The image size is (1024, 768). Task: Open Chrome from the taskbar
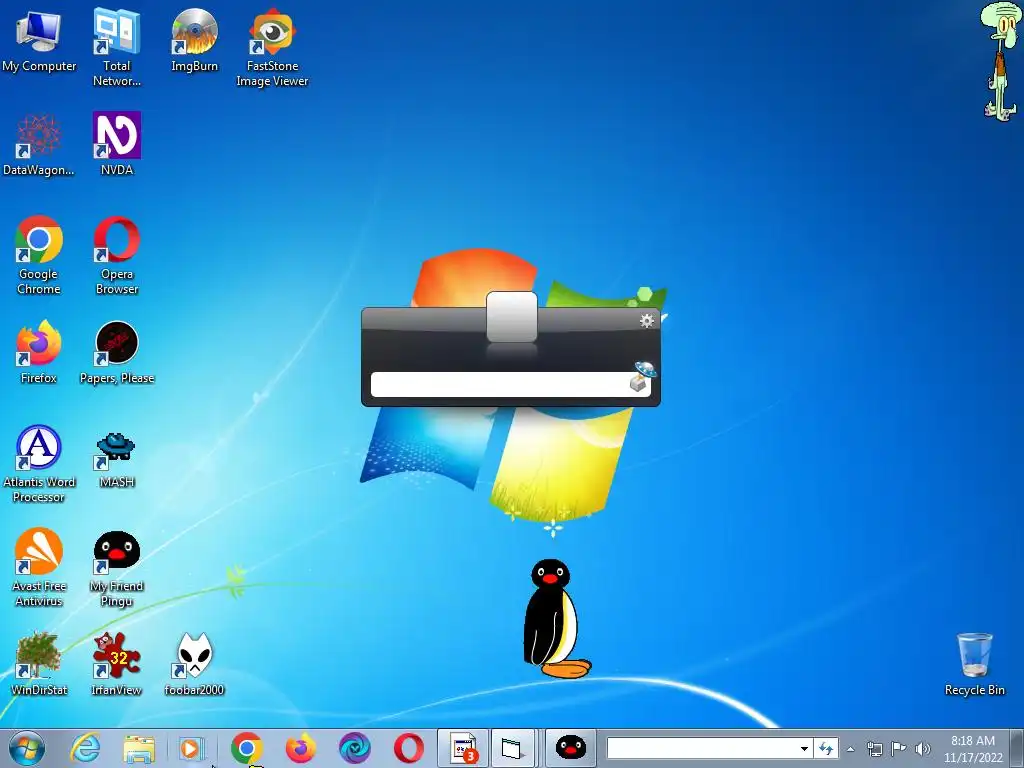click(246, 748)
